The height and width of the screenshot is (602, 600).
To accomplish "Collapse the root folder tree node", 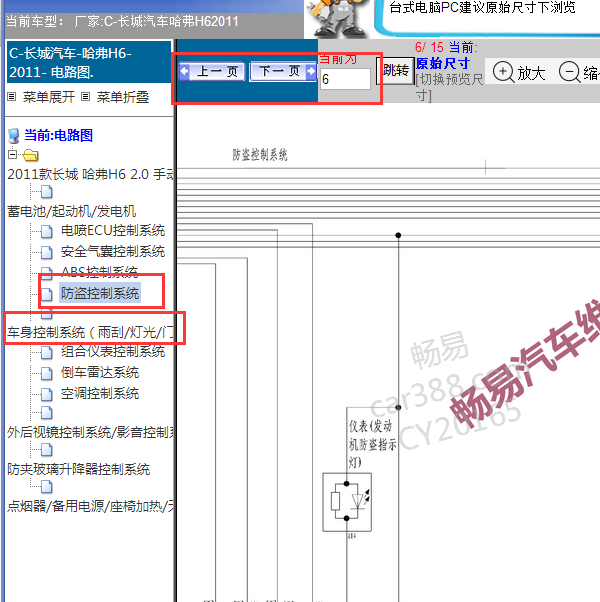I will tap(12, 155).
